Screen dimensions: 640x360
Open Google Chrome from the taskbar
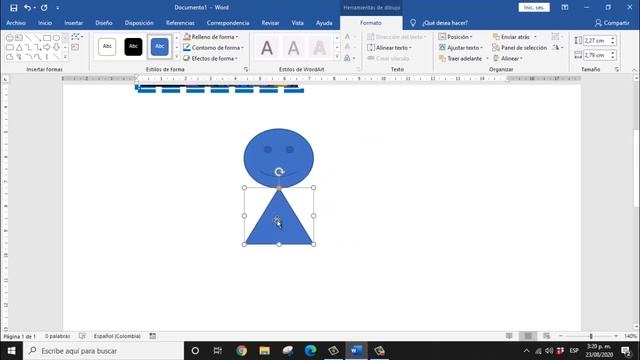click(x=241, y=351)
